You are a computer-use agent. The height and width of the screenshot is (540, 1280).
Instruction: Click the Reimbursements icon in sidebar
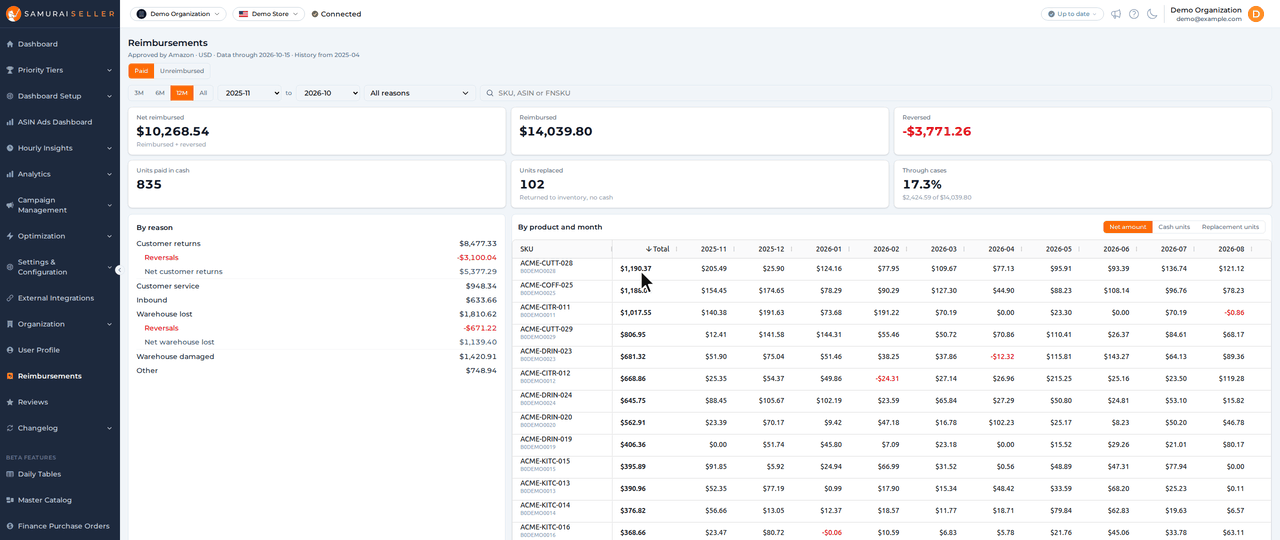point(10,376)
